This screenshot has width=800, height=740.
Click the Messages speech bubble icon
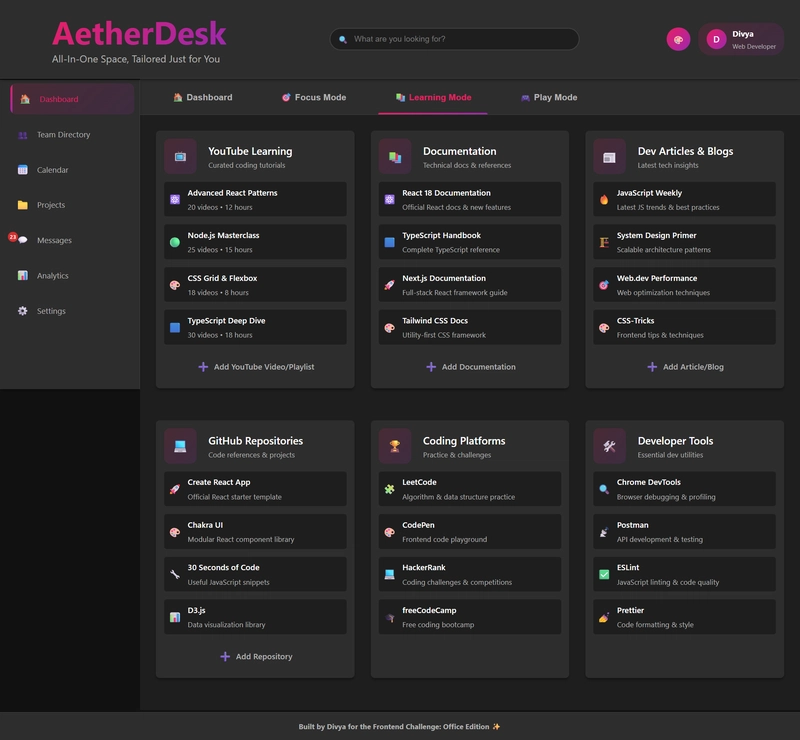click(x=23, y=240)
